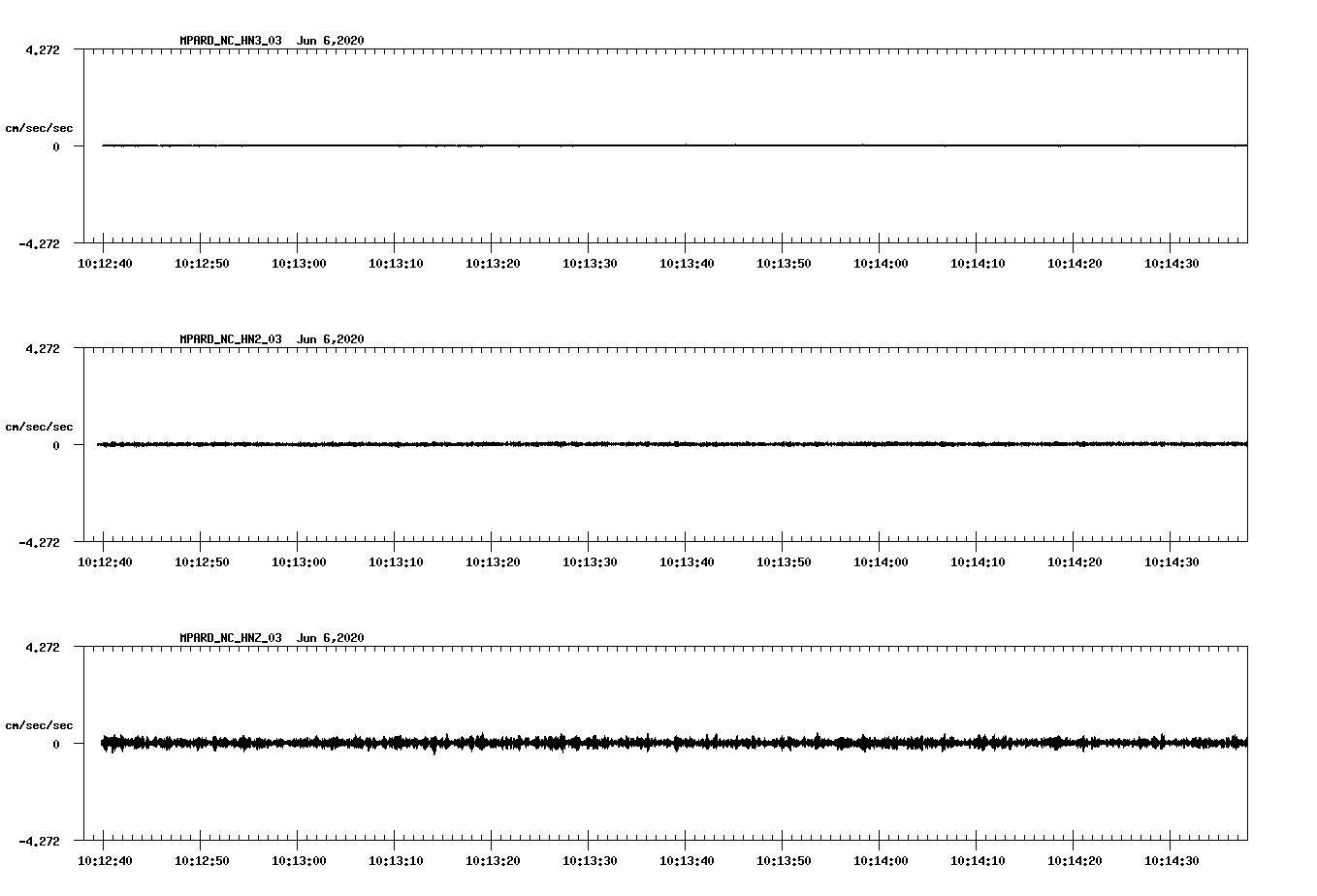The height and width of the screenshot is (896, 1317).
Task: Select 10:13:30 tick label under HN2 plot
Action: 590,562
